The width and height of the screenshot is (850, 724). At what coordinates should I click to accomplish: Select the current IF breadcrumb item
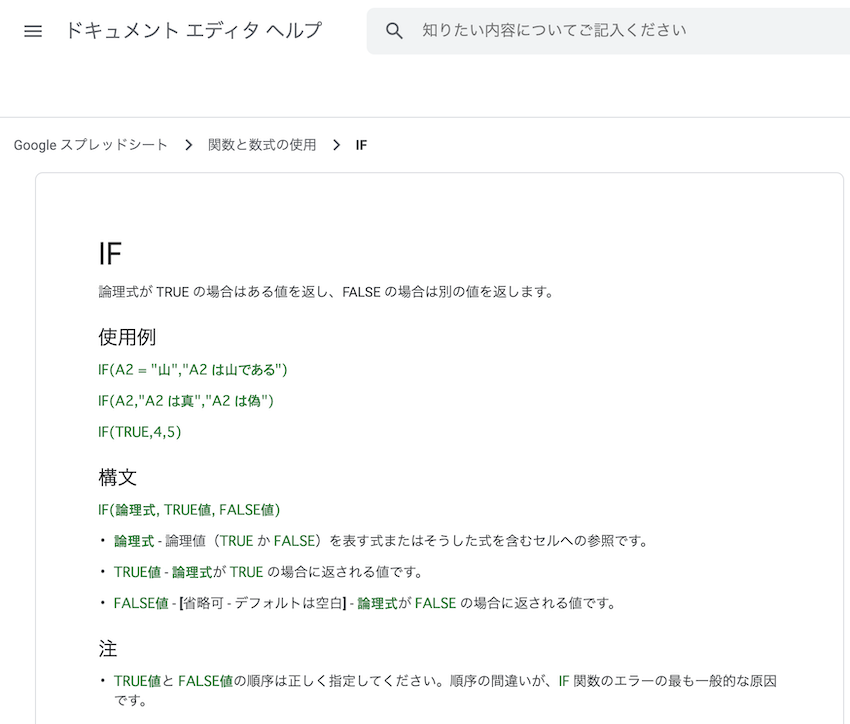click(x=361, y=145)
